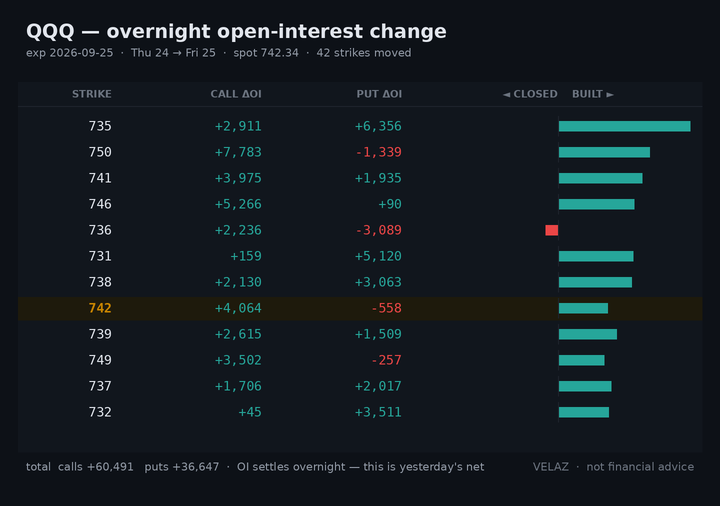
Task: Select put change +1,935
Action: pos(378,178)
